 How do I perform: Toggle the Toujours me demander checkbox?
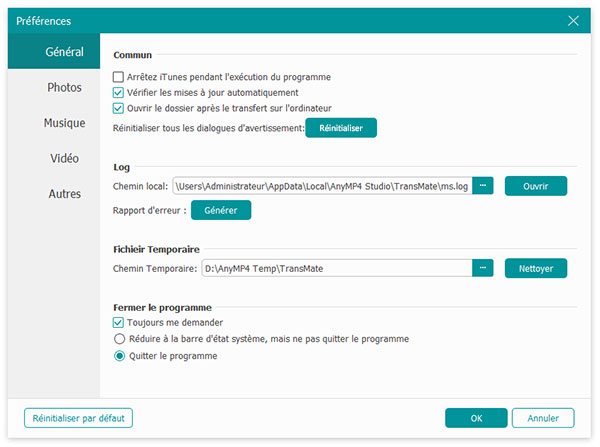pos(119,323)
